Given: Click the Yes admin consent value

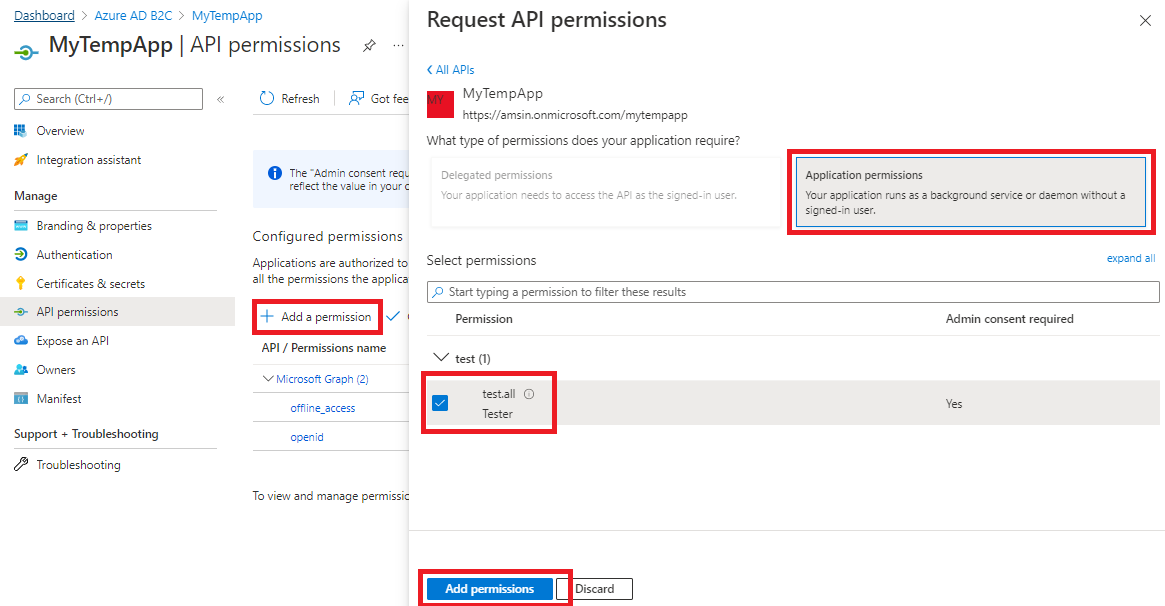Looking at the screenshot, I should tap(954, 404).
